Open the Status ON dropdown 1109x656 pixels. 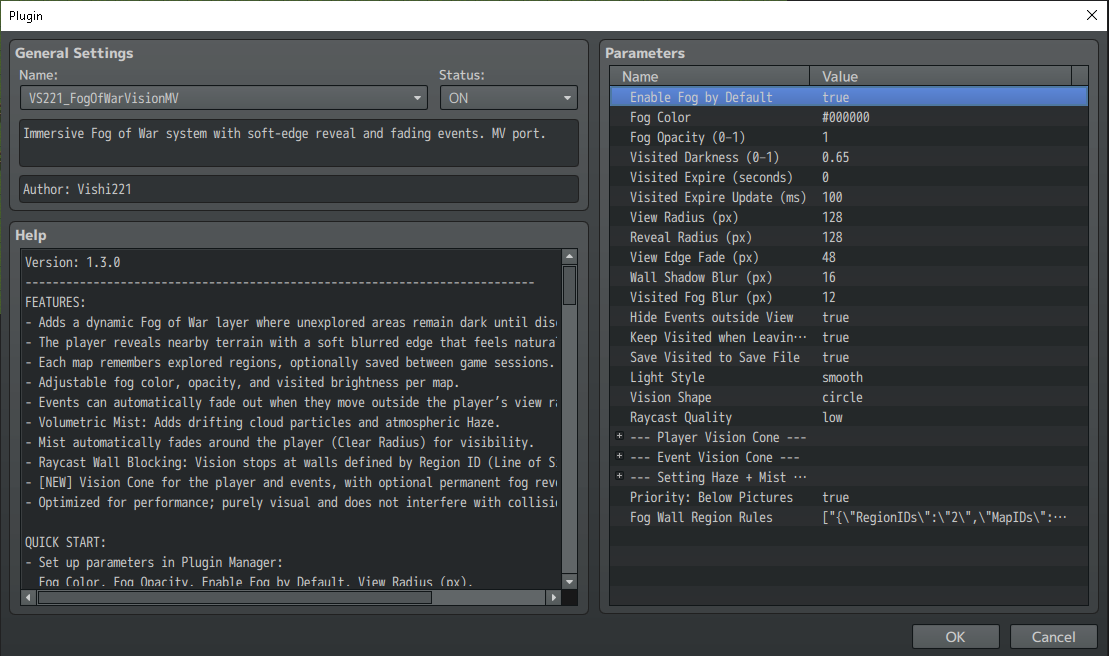509,98
